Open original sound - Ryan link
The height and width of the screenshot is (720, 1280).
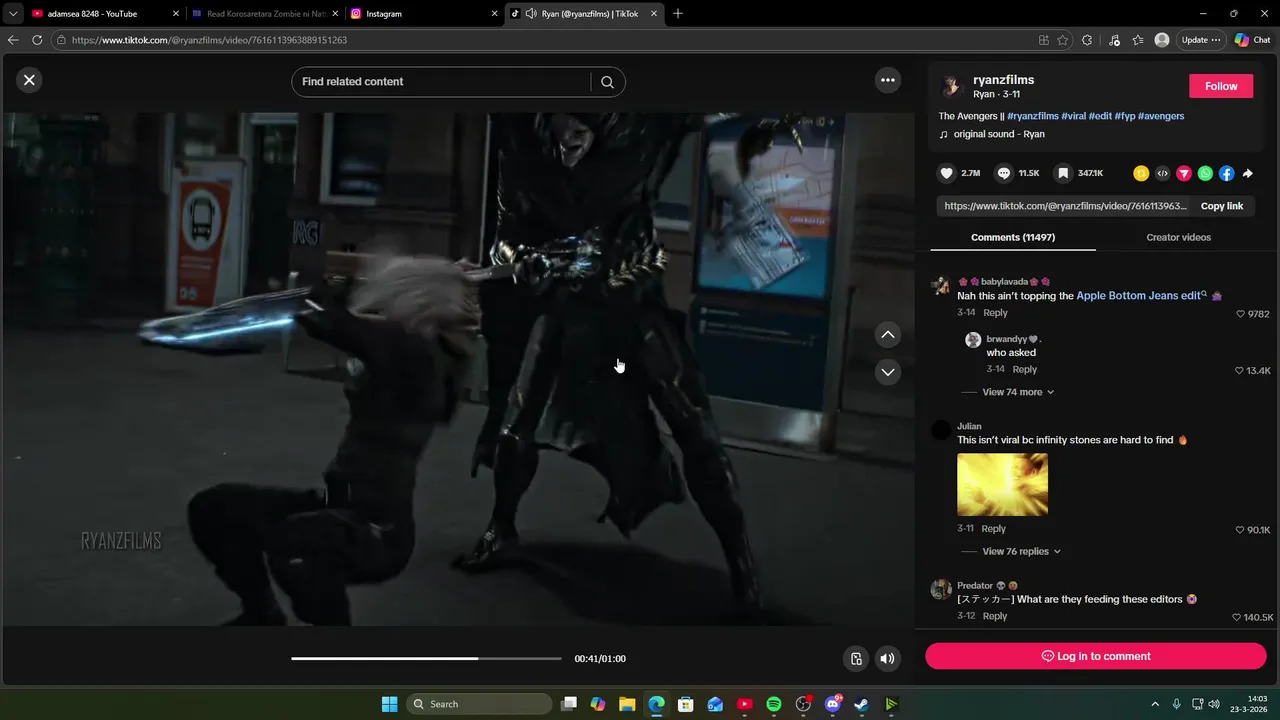tap(998, 134)
